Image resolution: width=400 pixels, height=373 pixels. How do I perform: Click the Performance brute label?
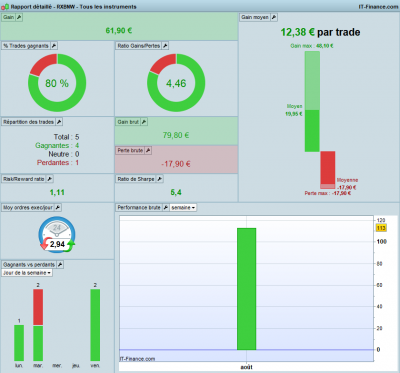(139, 208)
